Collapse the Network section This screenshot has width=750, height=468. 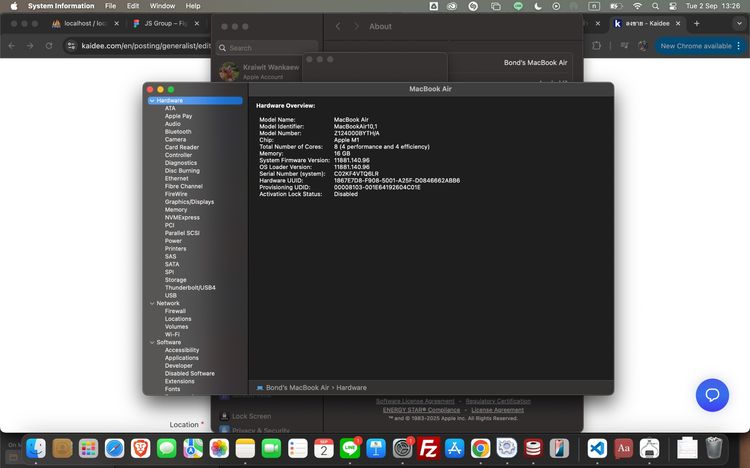pyautogui.click(x=152, y=303)
